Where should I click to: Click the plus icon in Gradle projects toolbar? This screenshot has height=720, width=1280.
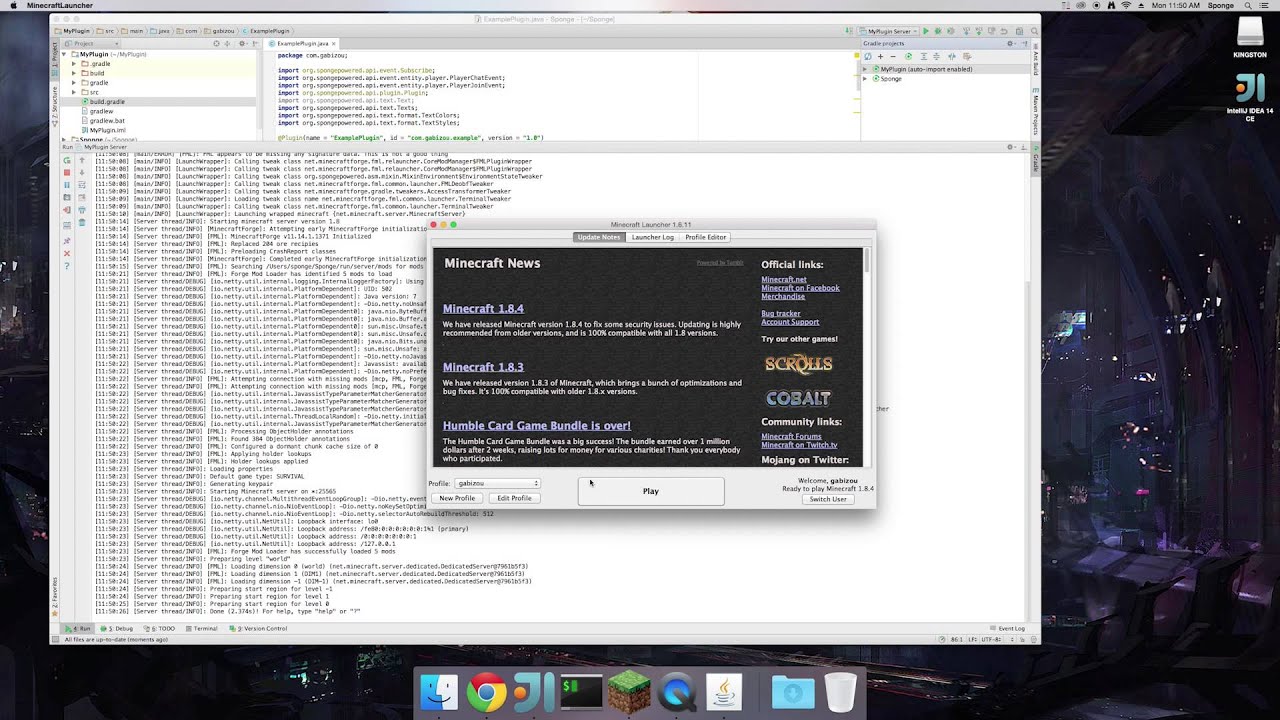point(880,57)
